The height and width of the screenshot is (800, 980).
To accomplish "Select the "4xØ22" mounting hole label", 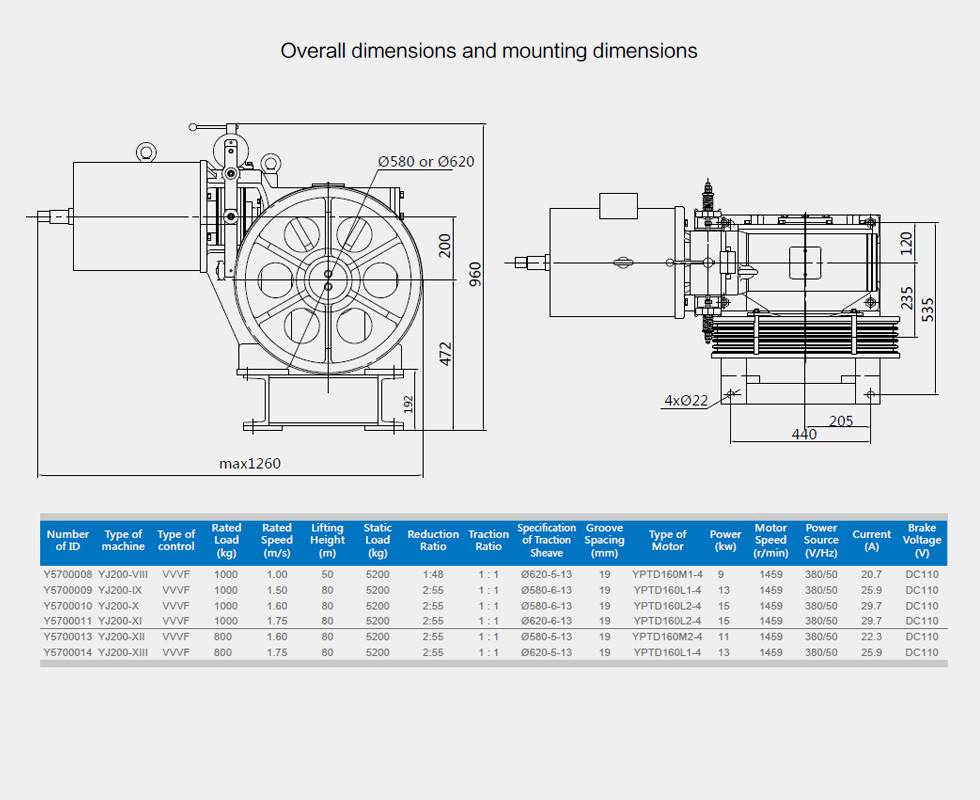I will pyautogui.click(x=686, y=400).
